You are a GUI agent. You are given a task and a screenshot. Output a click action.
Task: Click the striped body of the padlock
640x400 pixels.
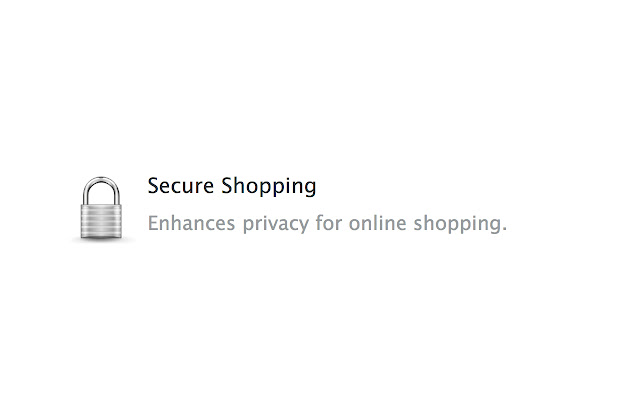point(102,221)
